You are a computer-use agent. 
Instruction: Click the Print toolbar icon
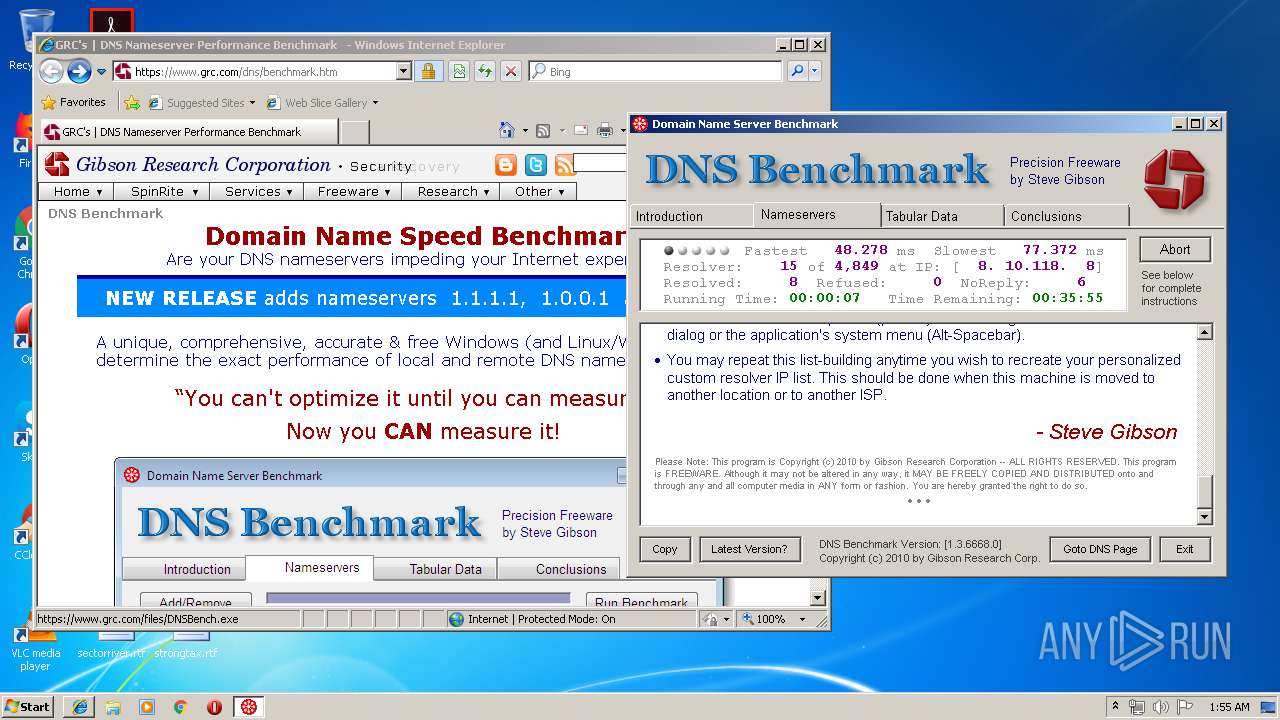[x=604, y=130]
